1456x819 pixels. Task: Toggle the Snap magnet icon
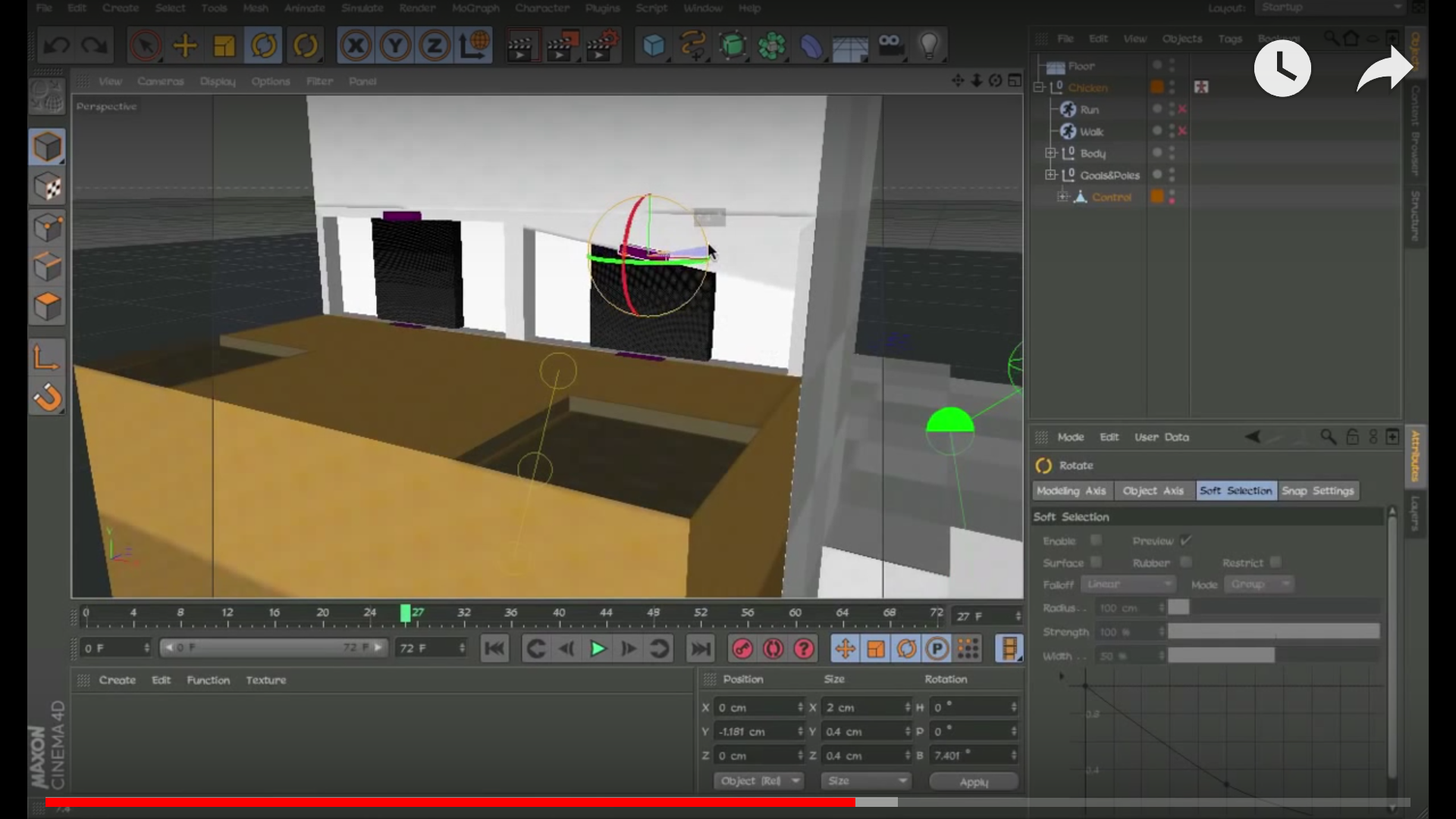(48, 397)
